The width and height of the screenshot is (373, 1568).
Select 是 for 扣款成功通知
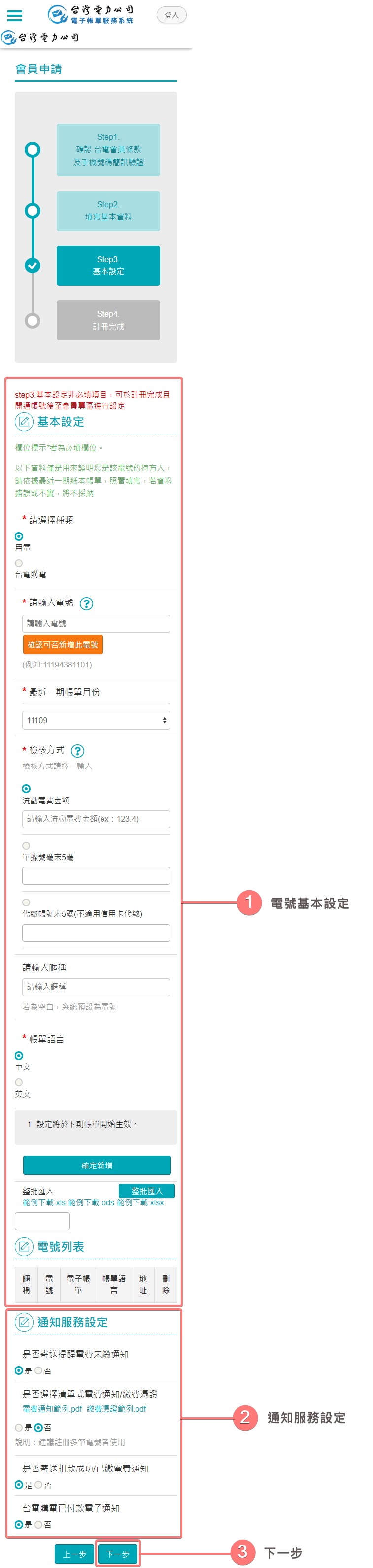click(x=19, y=1485)
